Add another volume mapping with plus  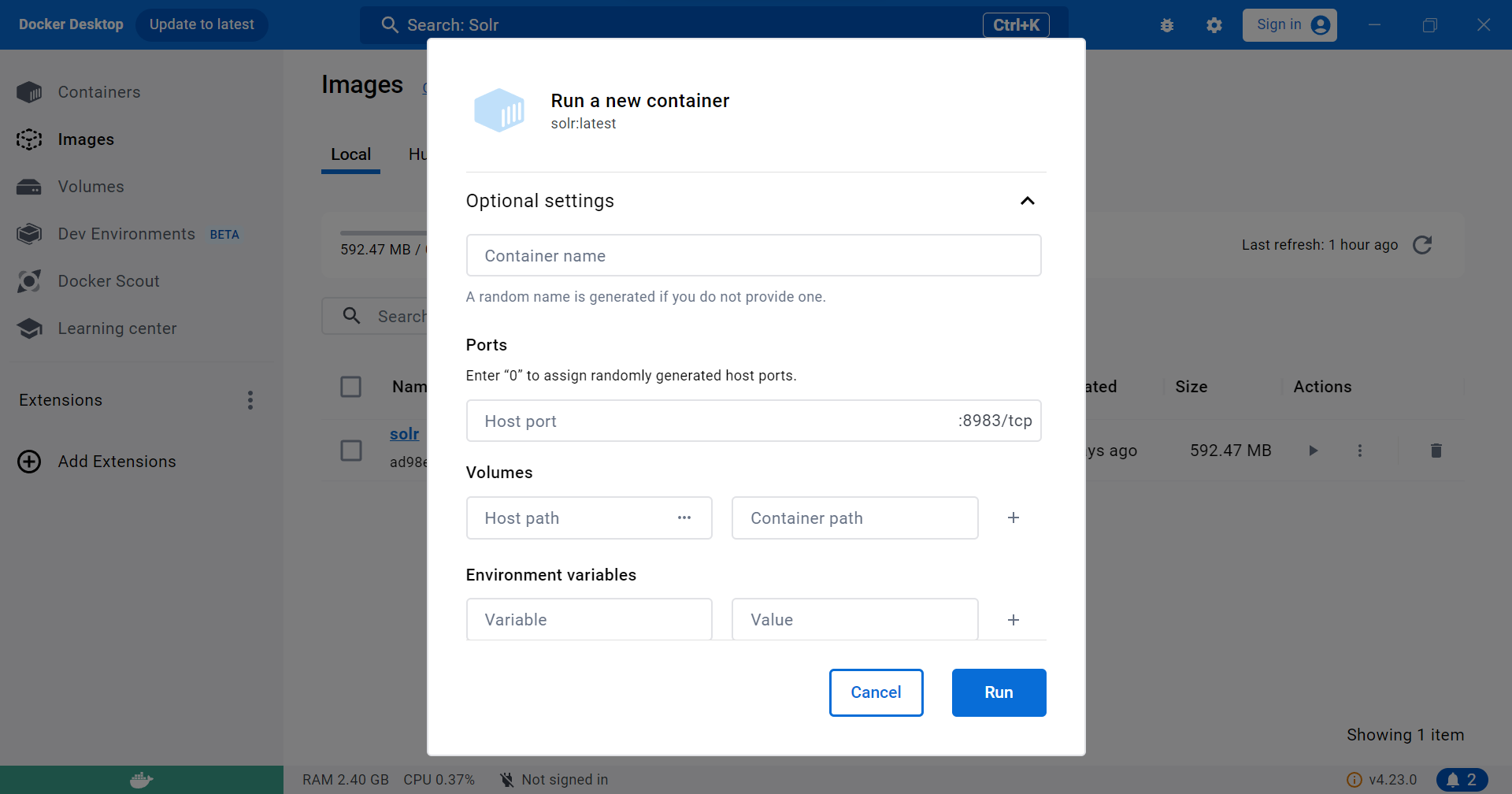pos(1014,518)
